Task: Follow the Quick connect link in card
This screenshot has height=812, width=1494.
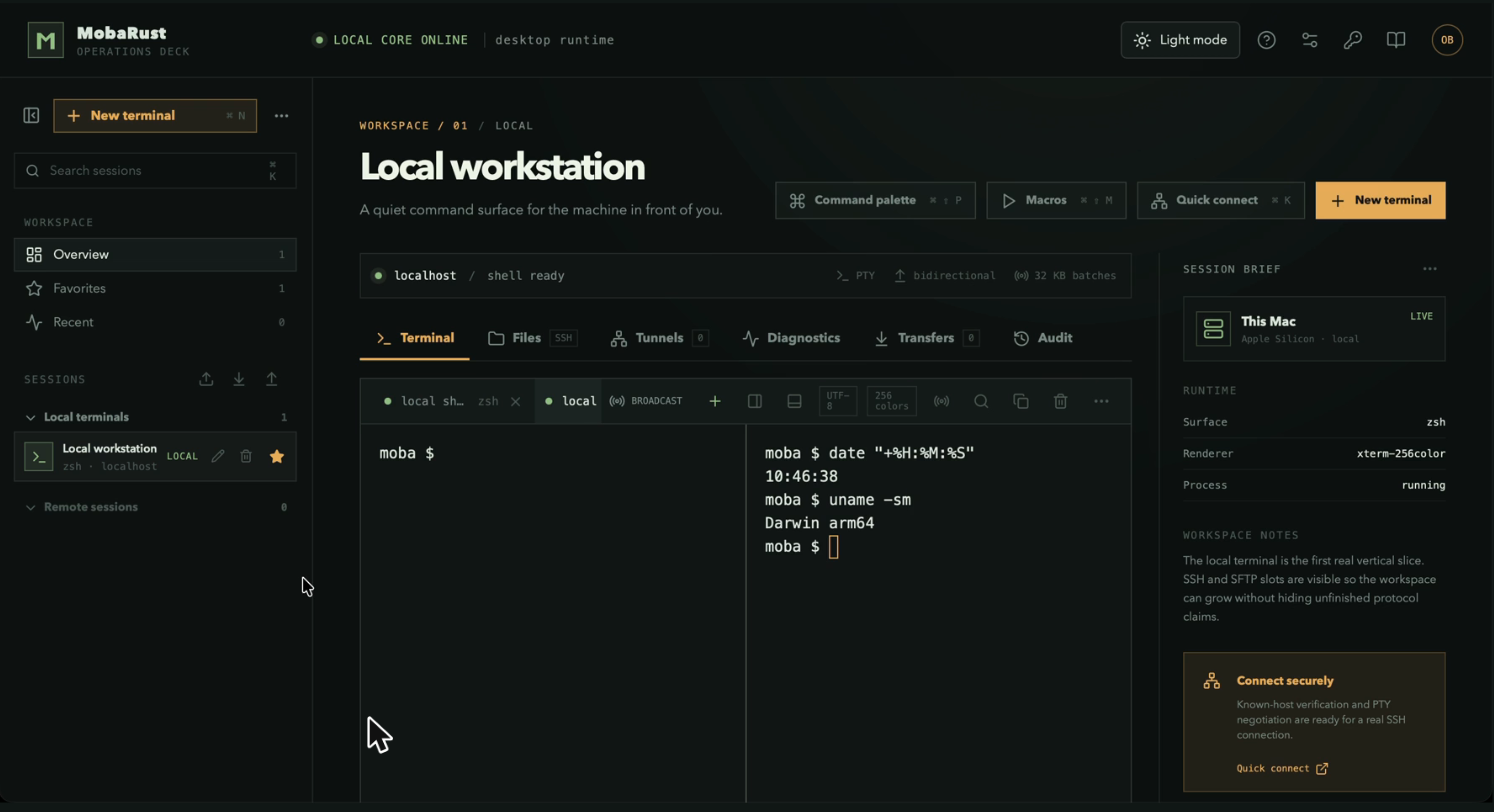Action: click(x=1282, y=768)
